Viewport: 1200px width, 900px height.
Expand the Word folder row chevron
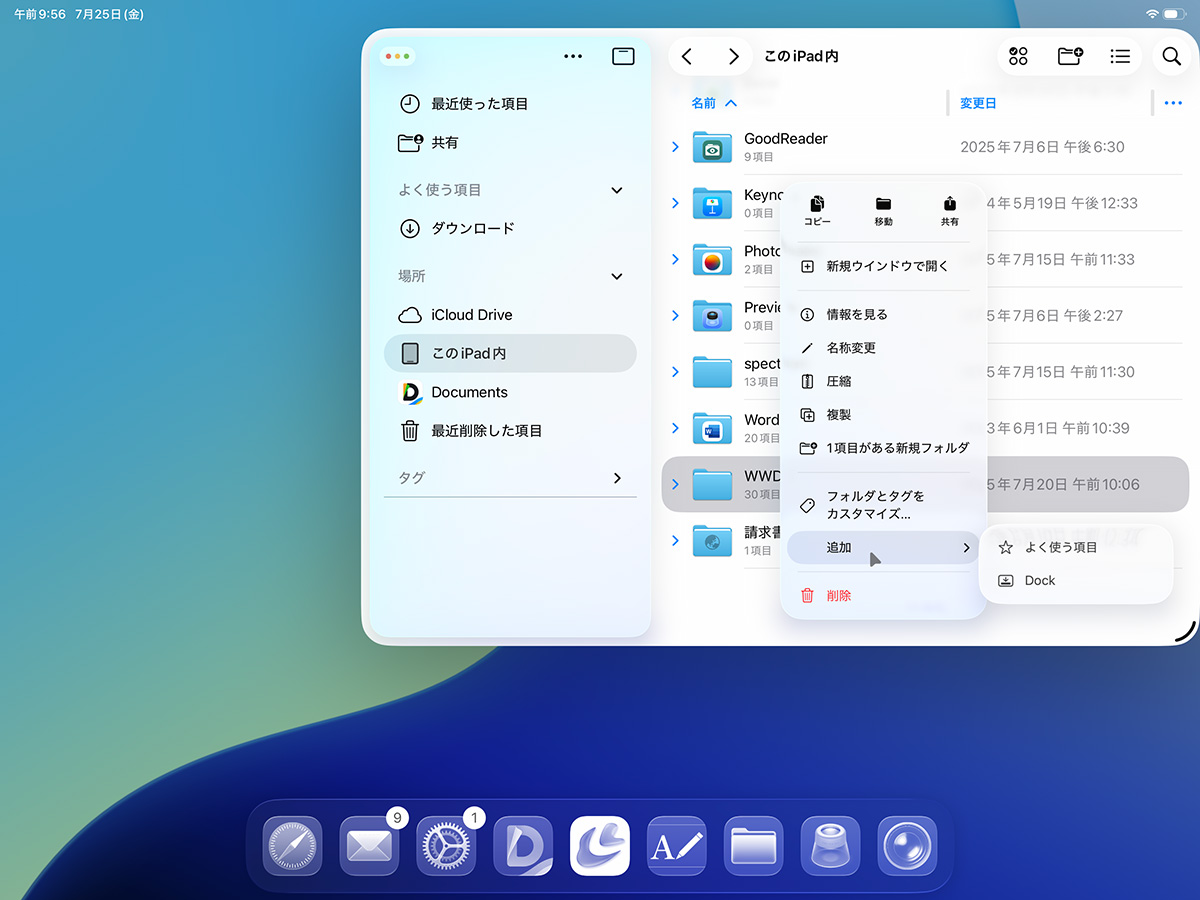[x=675, y=428]
